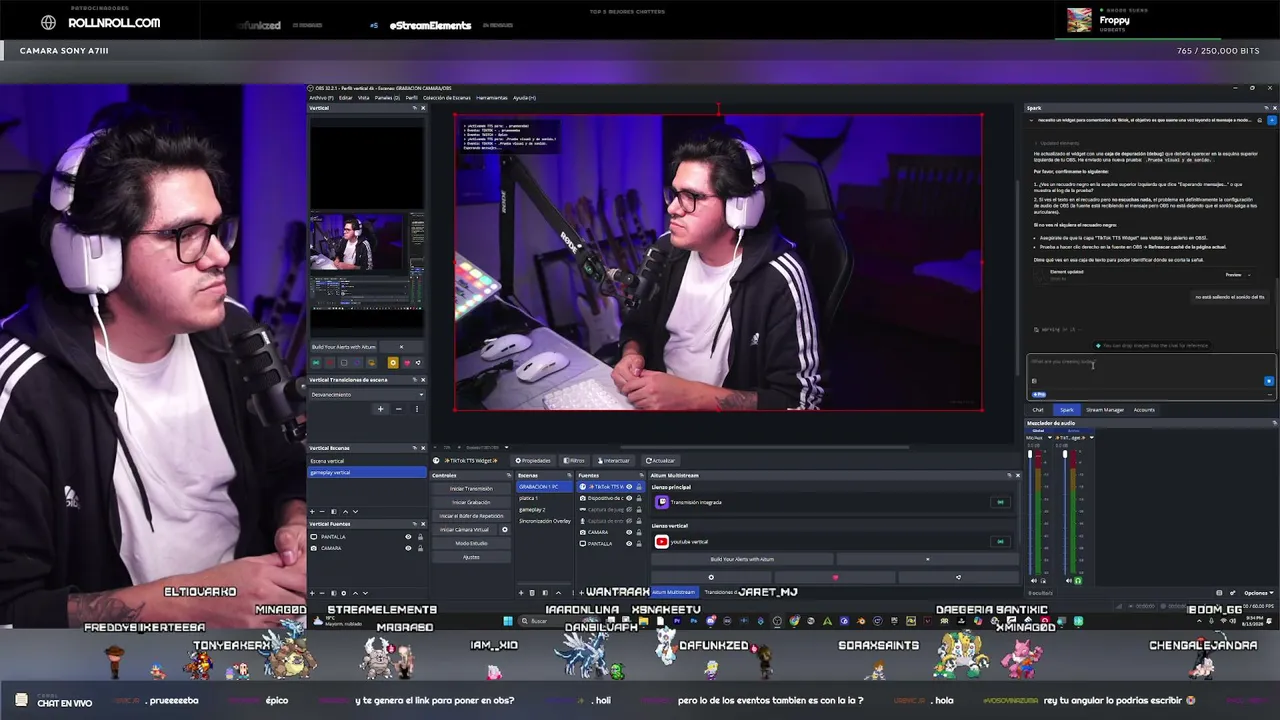1280x720 pixels.
Task: Mute the Mic/Aux channel
Action: click(x=1033, y=580)
